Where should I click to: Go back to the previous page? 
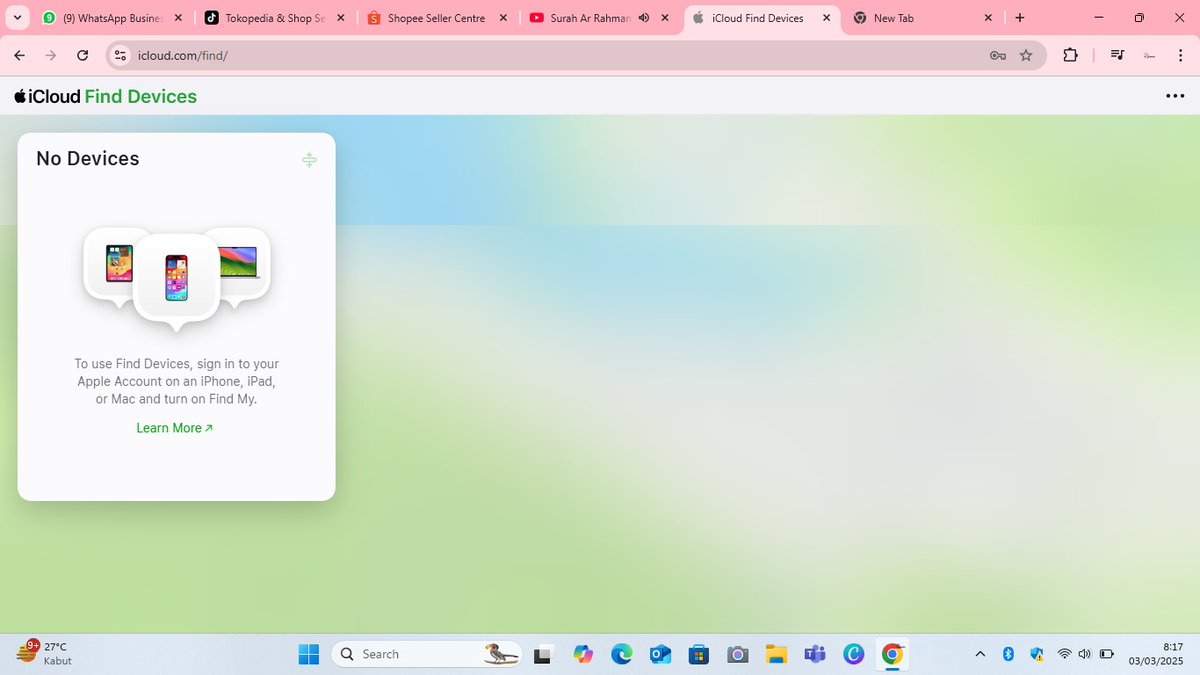[x=20, y=55]
